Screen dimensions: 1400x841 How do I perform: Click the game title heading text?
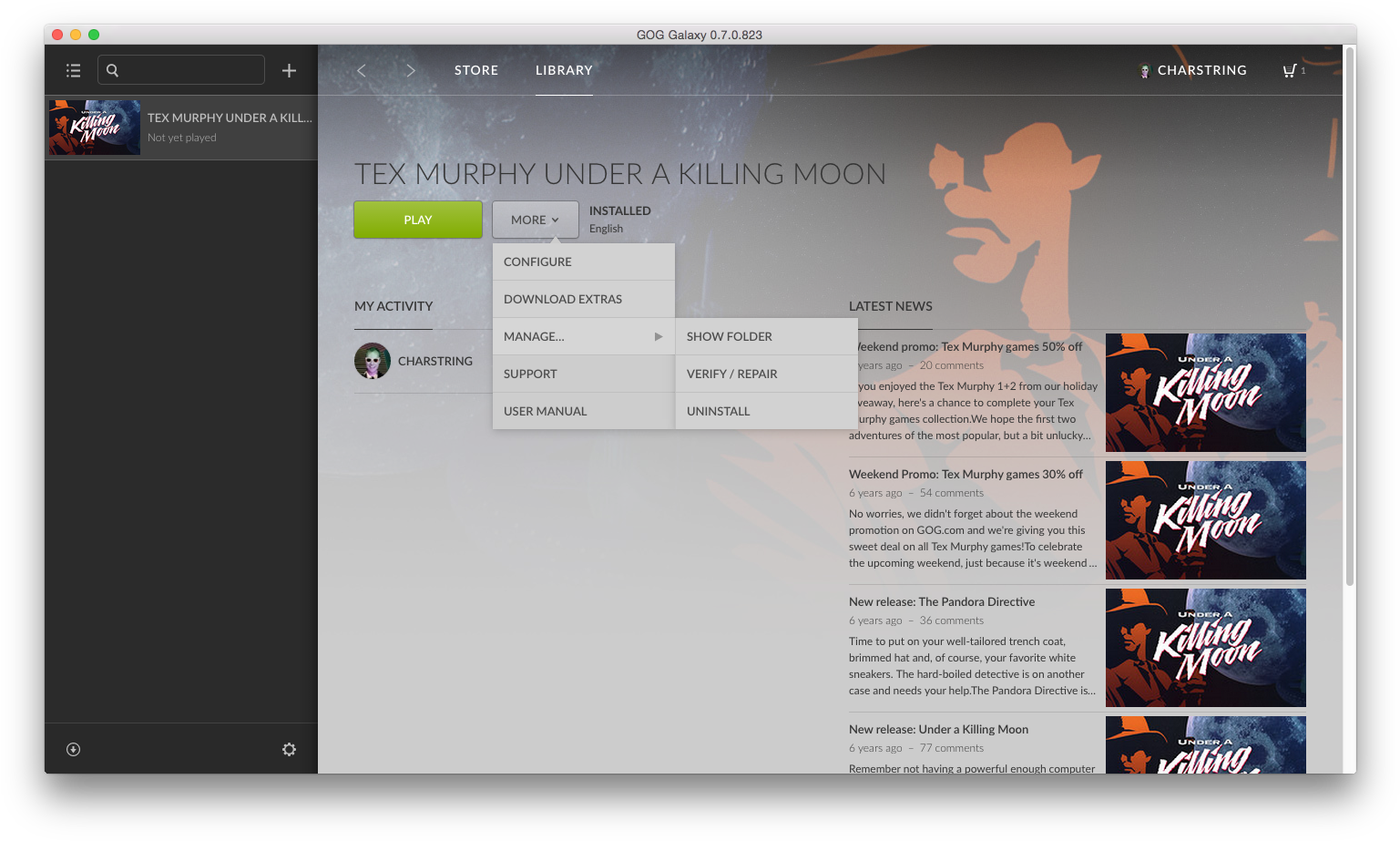(x=619, y=173)
